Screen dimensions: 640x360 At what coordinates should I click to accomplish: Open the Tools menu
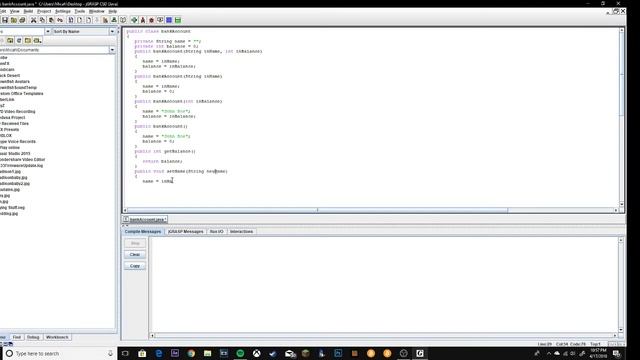pos(80,11)
